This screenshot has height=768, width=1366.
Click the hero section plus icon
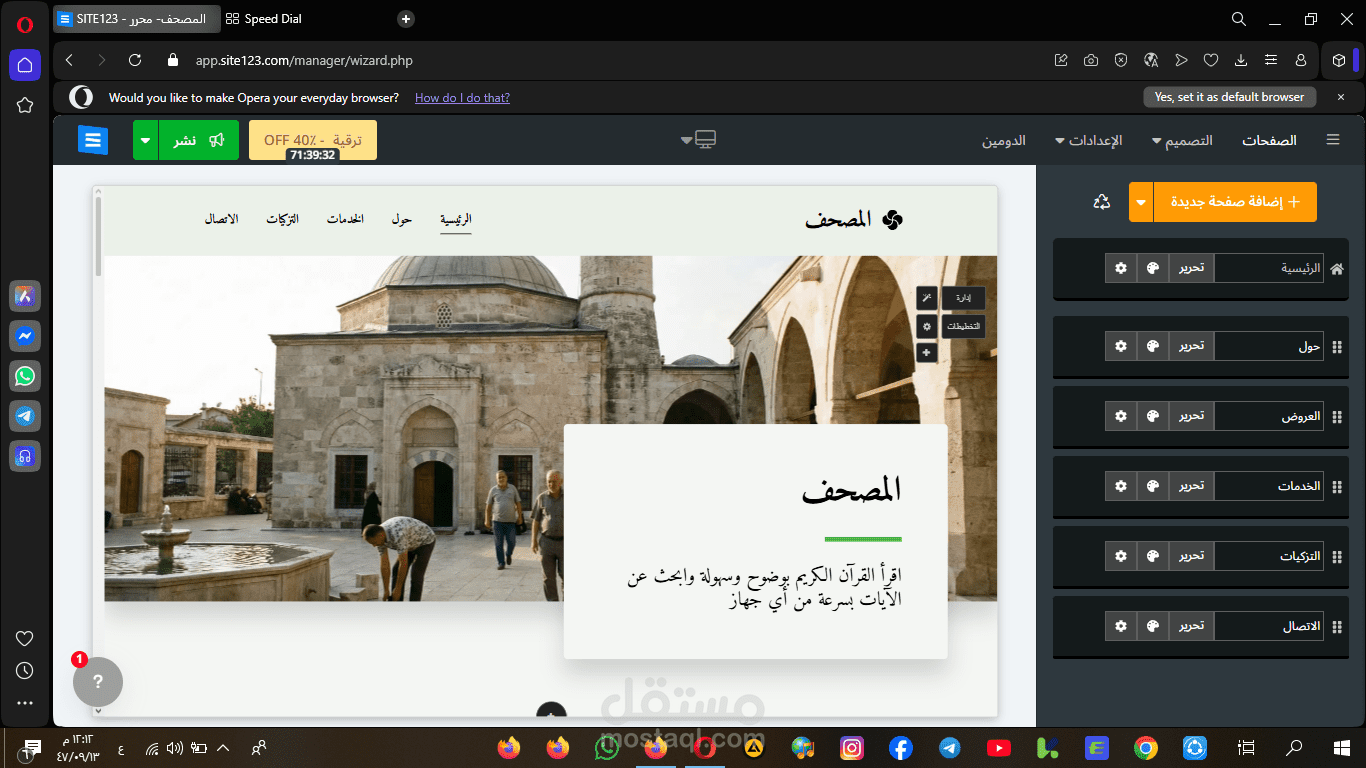(x=927, y=353)
